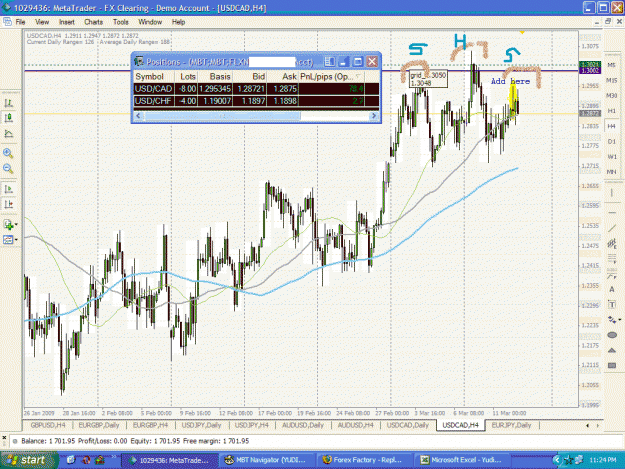Open the chart templates dropdown arrow
Screen dimensions: 625x469
click(16, 240)
